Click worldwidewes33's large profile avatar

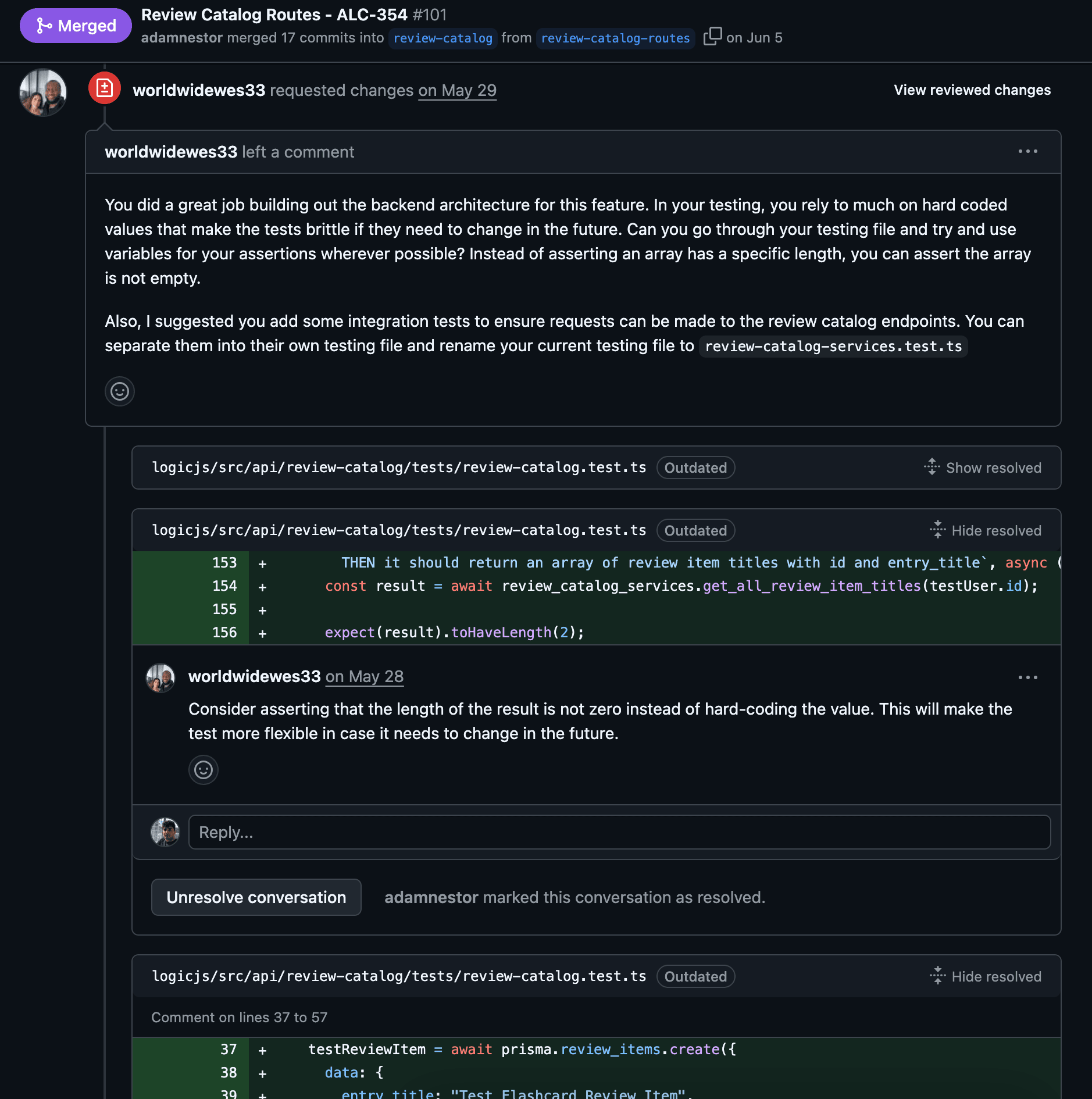[x=43, y=92]
